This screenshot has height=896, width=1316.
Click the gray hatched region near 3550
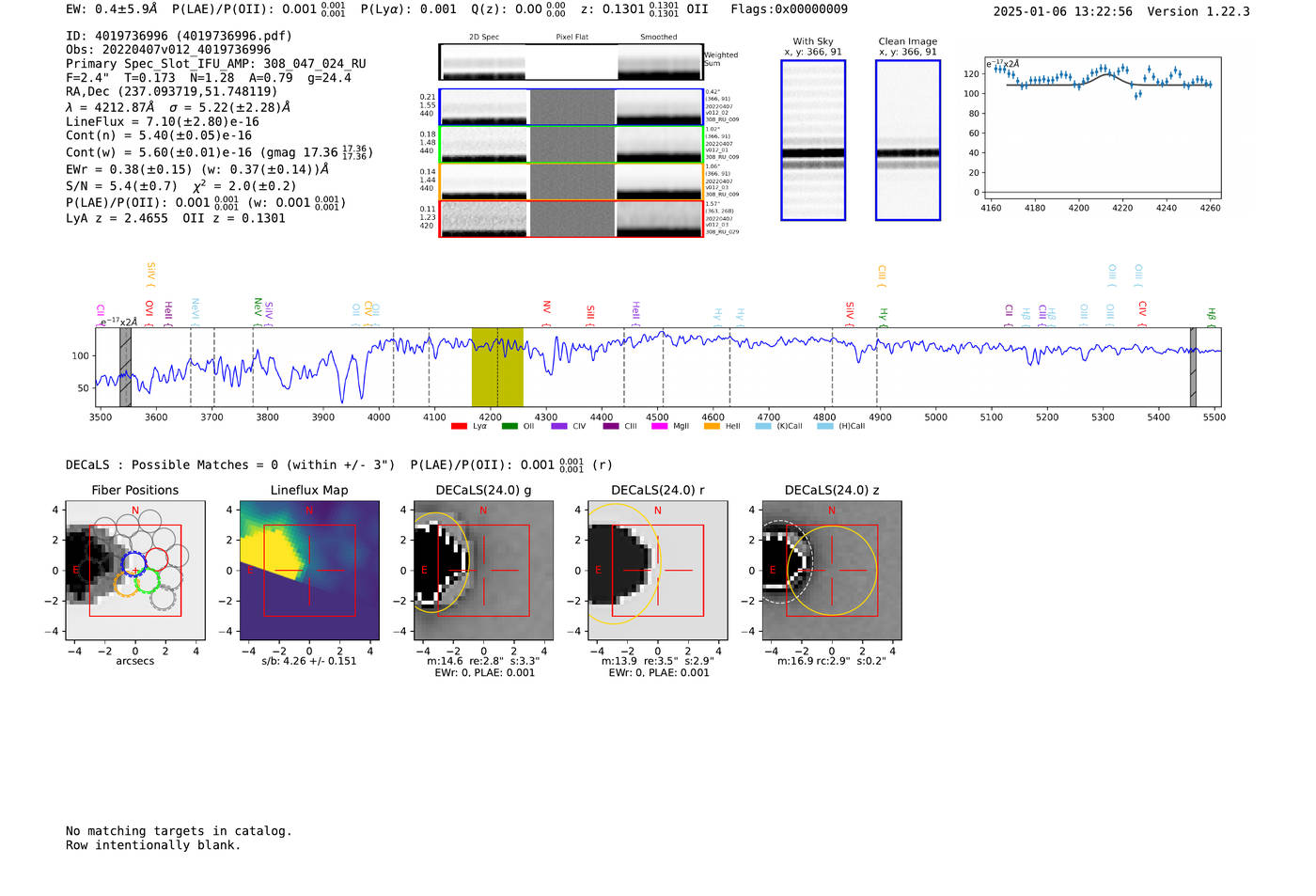click(125, 367)
